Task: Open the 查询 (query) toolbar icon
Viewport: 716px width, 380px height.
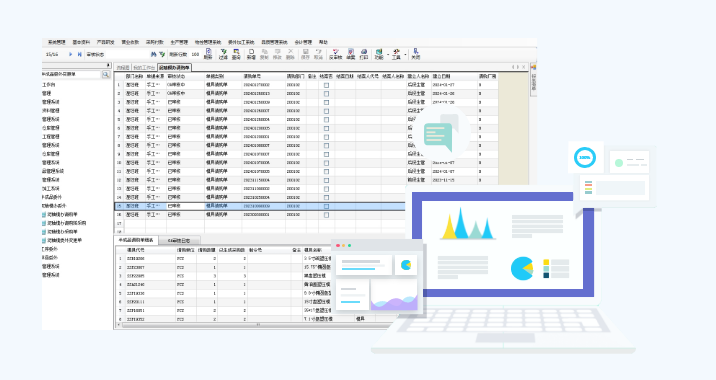Action: 236,54
